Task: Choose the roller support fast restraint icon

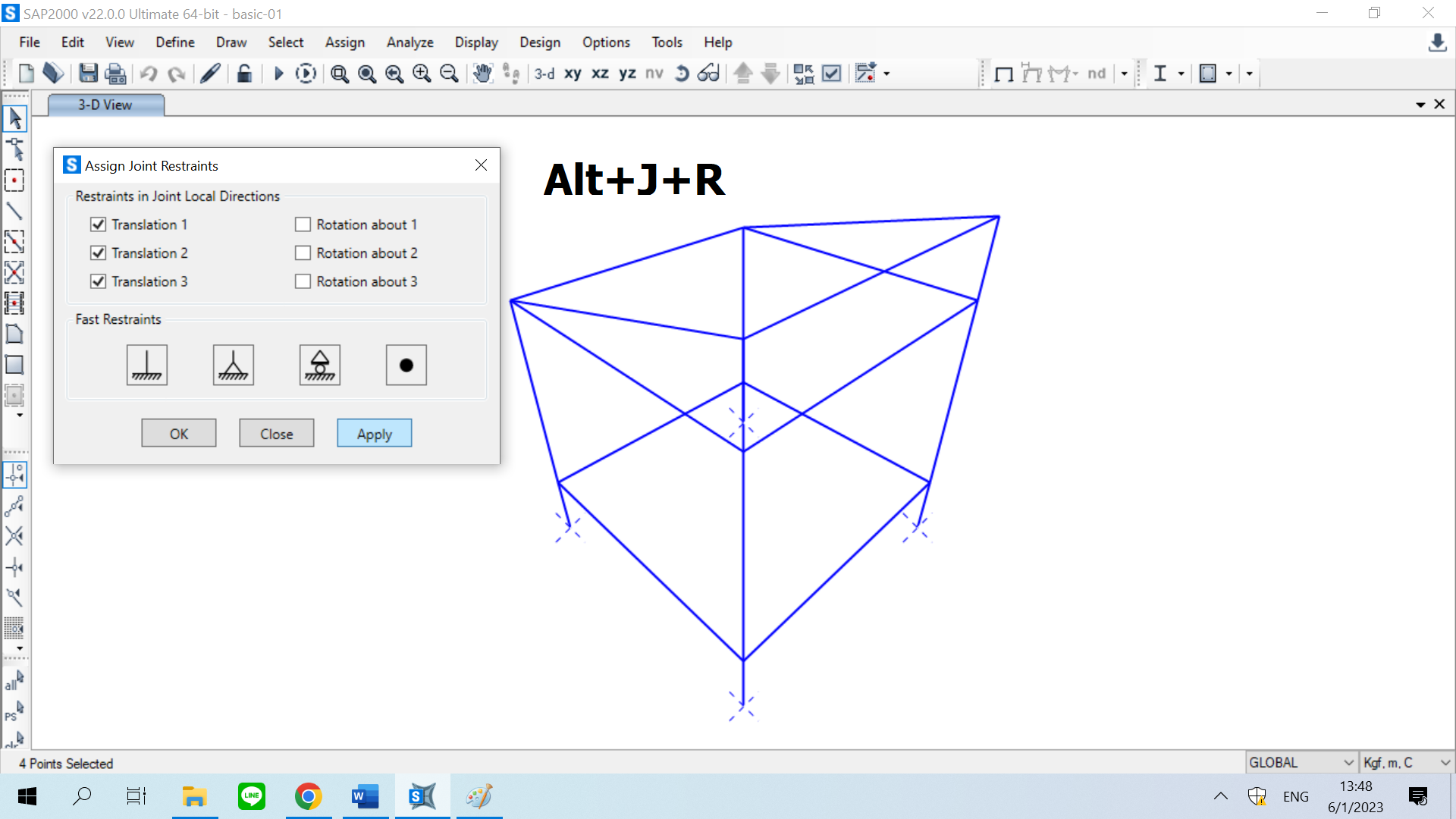Action: pos(319,365)
